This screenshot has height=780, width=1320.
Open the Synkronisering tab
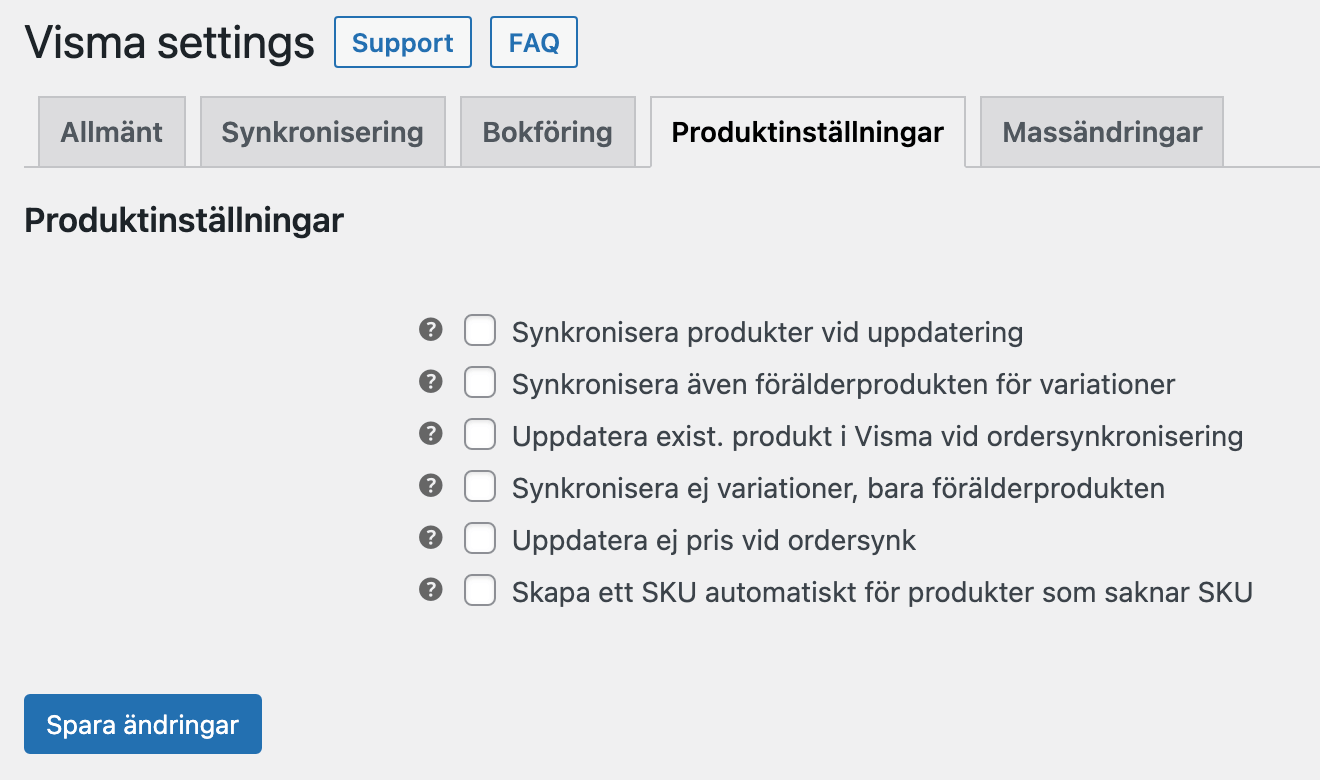[322, 132]
